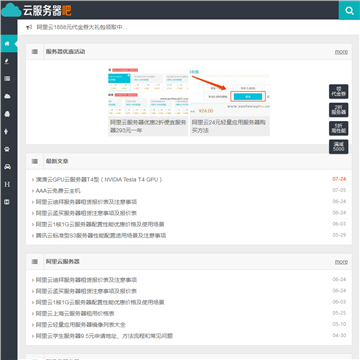This screenshot has width=360, height=360.
Task: Open caption 阿里云24元轻量应用服务器购买方法
Action: coord(229,126)
